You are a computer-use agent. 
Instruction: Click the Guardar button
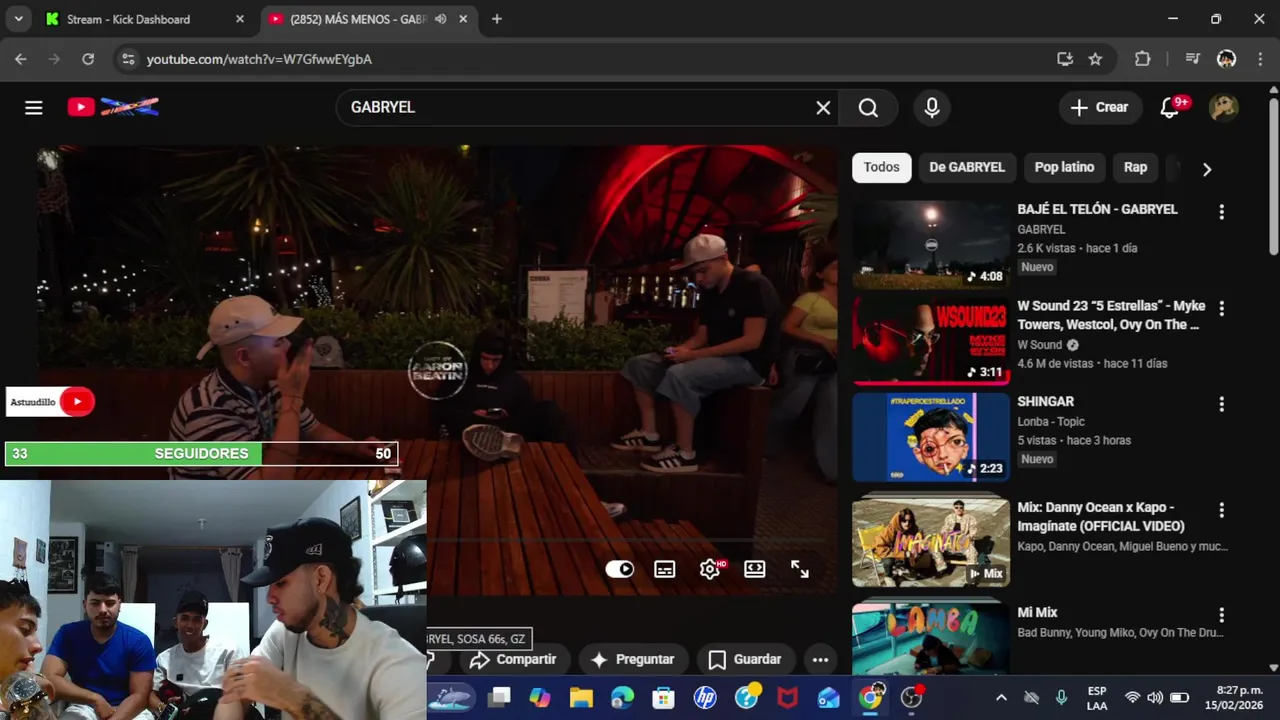coord(745,659)
